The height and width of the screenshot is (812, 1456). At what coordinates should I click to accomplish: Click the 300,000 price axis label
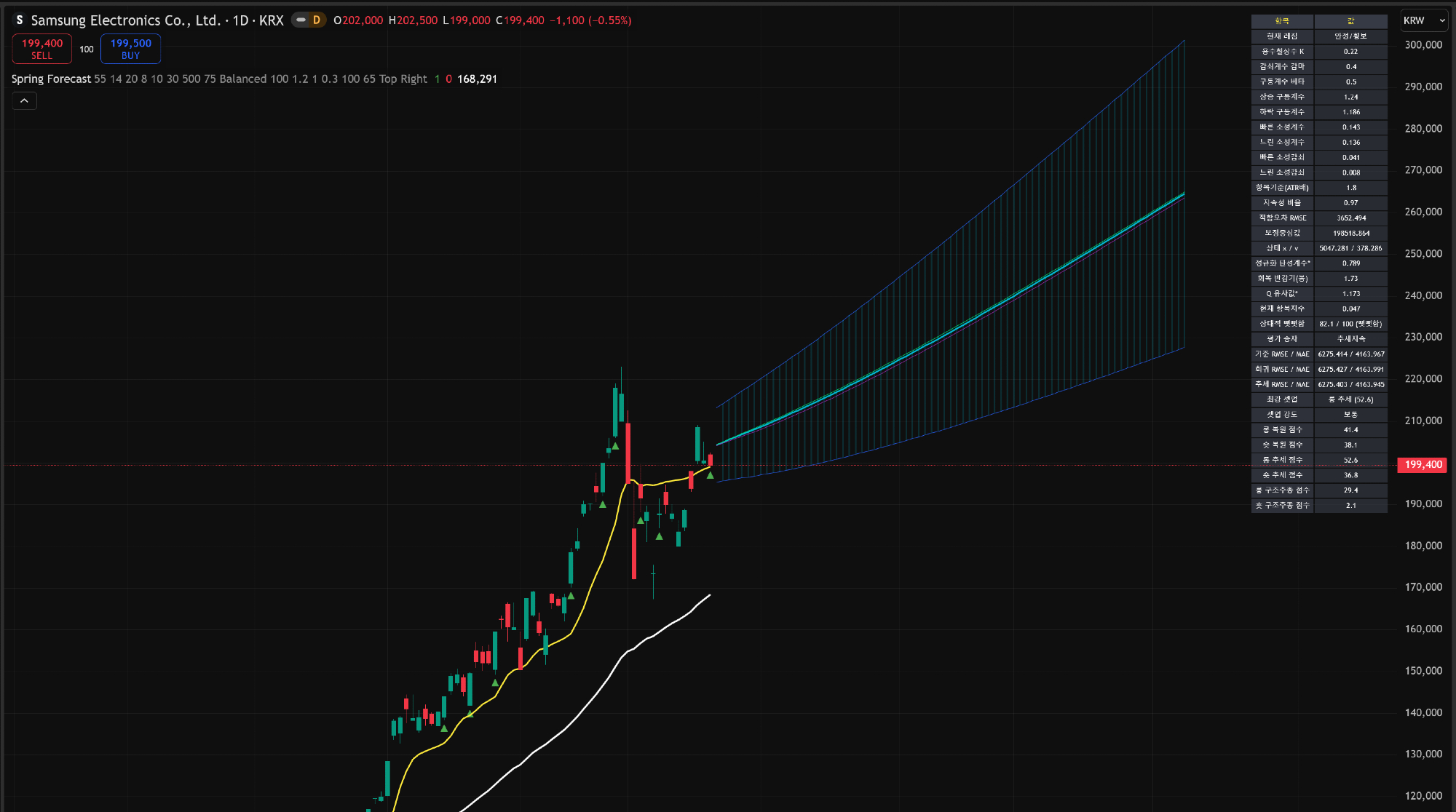[x=1423, y=45]
